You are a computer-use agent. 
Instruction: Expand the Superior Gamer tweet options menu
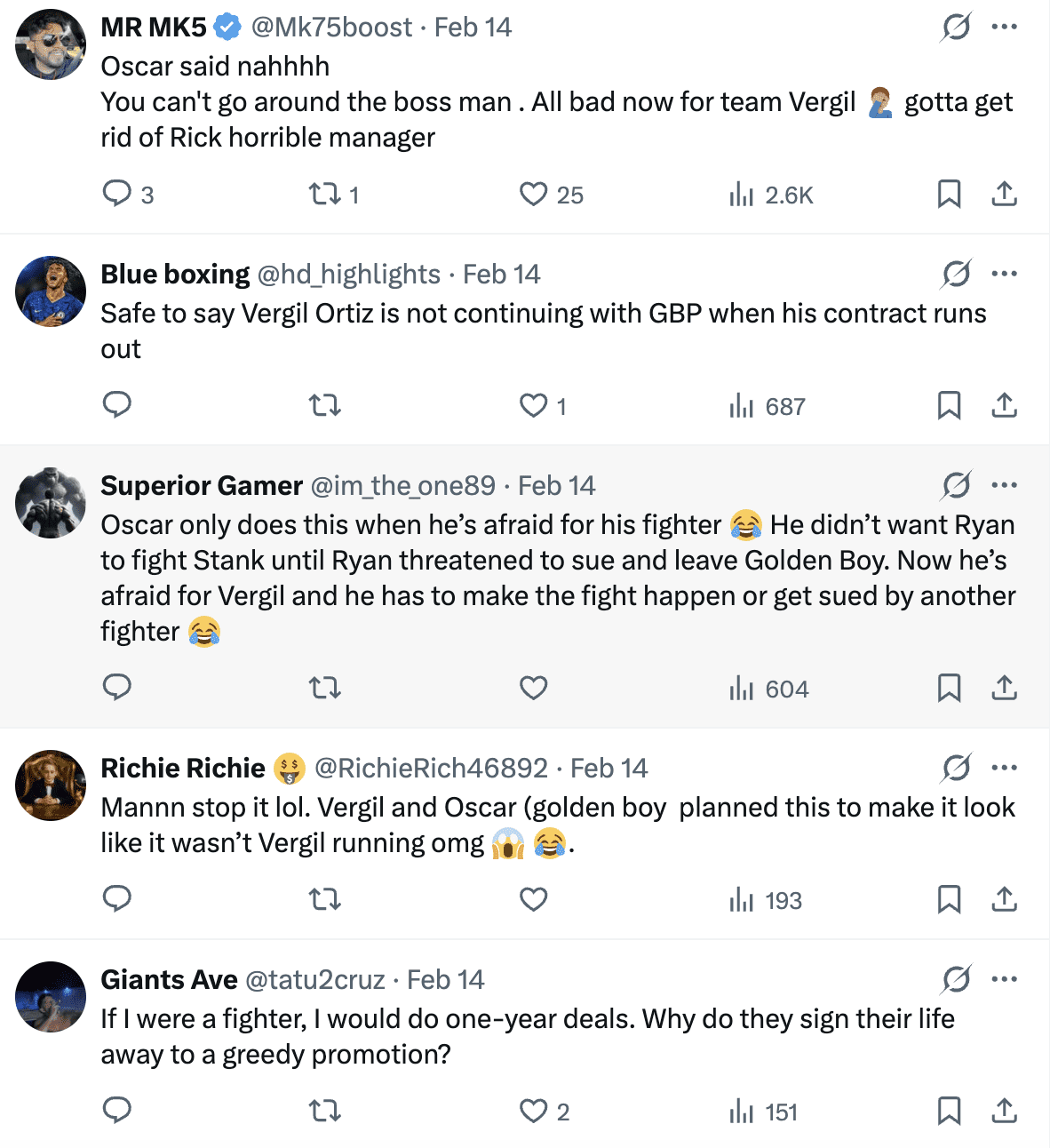1004,485
